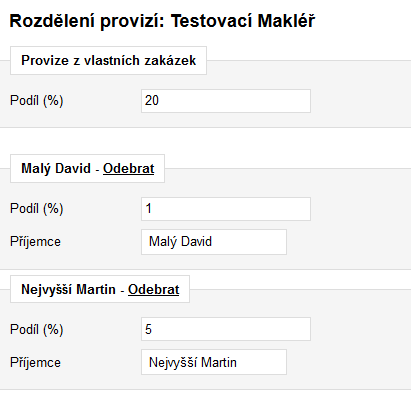Click Podíl (%) label under Provize z vlastních zakázek
The image size is (411, 394).
37,100
